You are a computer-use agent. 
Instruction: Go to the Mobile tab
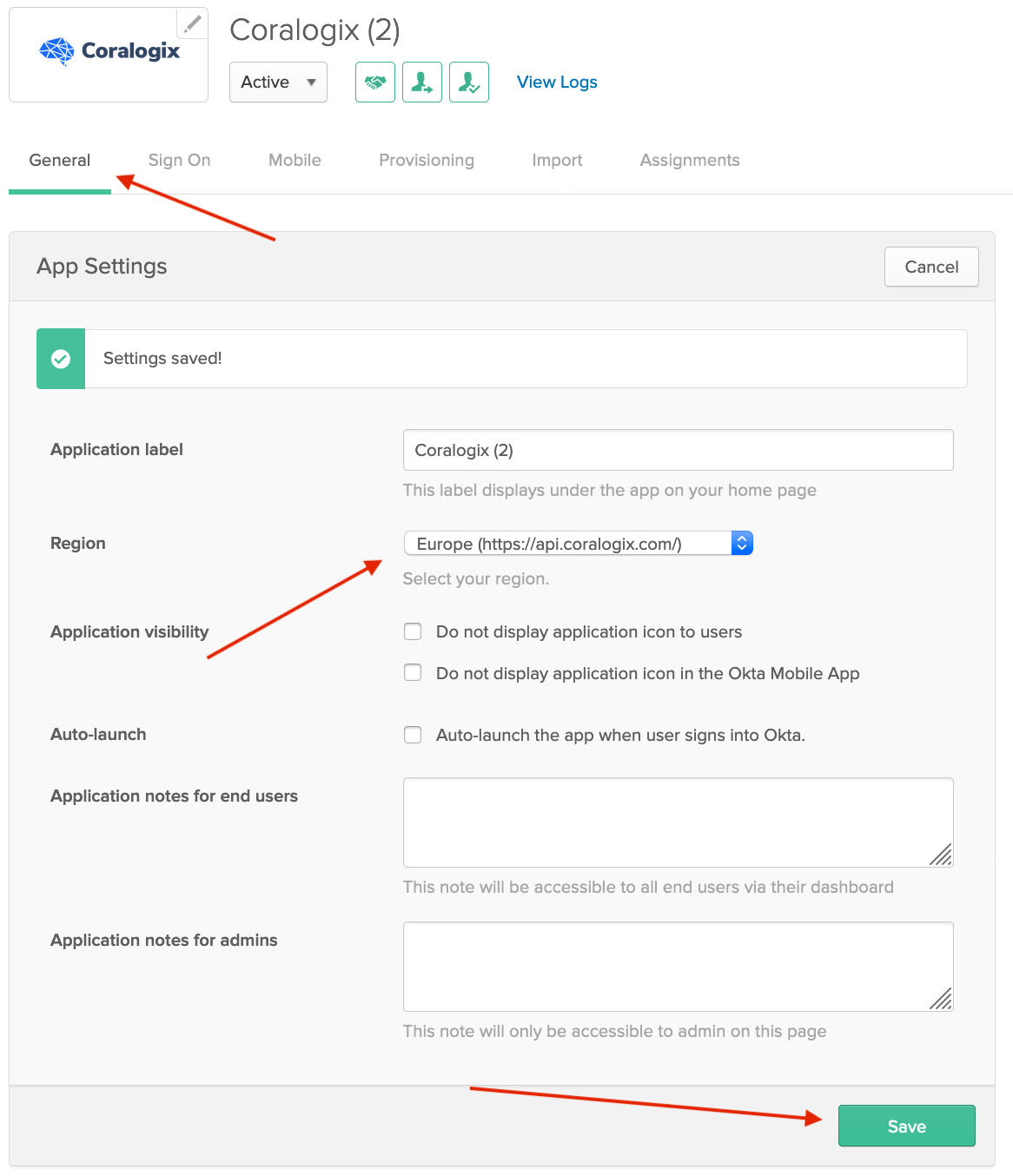tap(295, 161)
